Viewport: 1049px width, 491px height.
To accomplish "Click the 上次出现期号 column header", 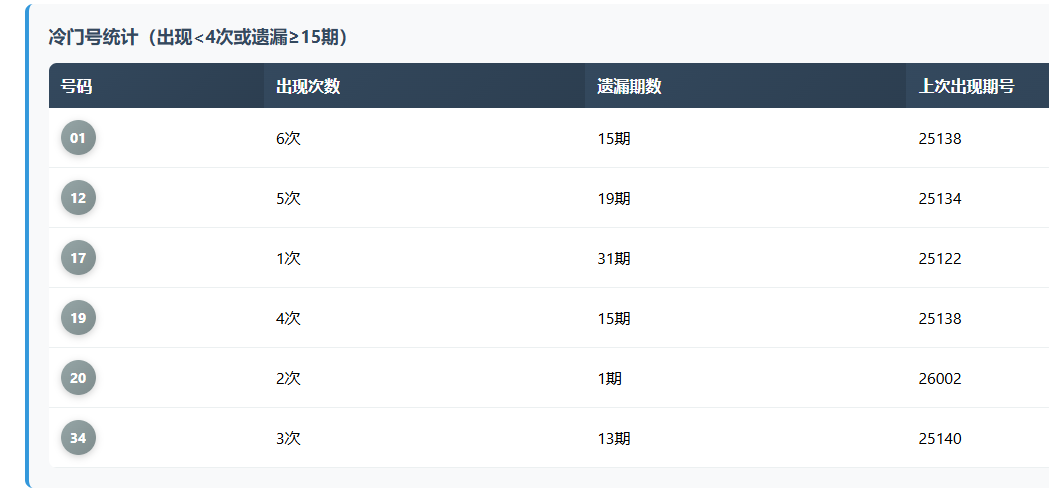I will click(966, 86).
